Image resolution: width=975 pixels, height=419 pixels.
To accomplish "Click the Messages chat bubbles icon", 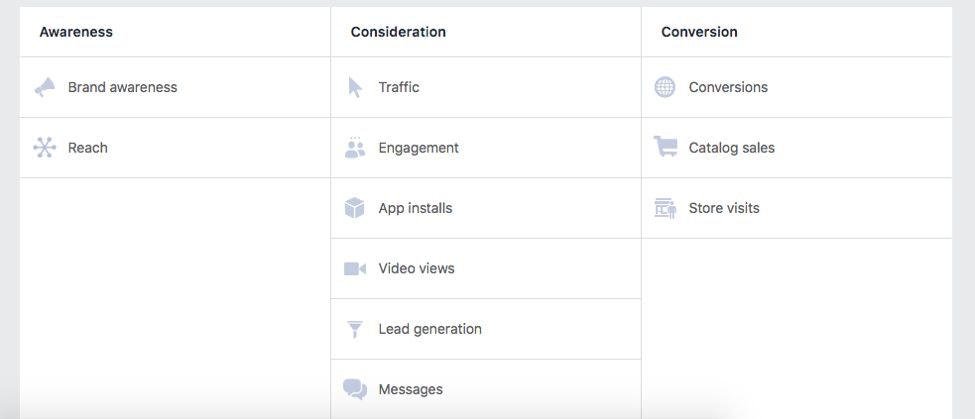I will coord(355,389).
